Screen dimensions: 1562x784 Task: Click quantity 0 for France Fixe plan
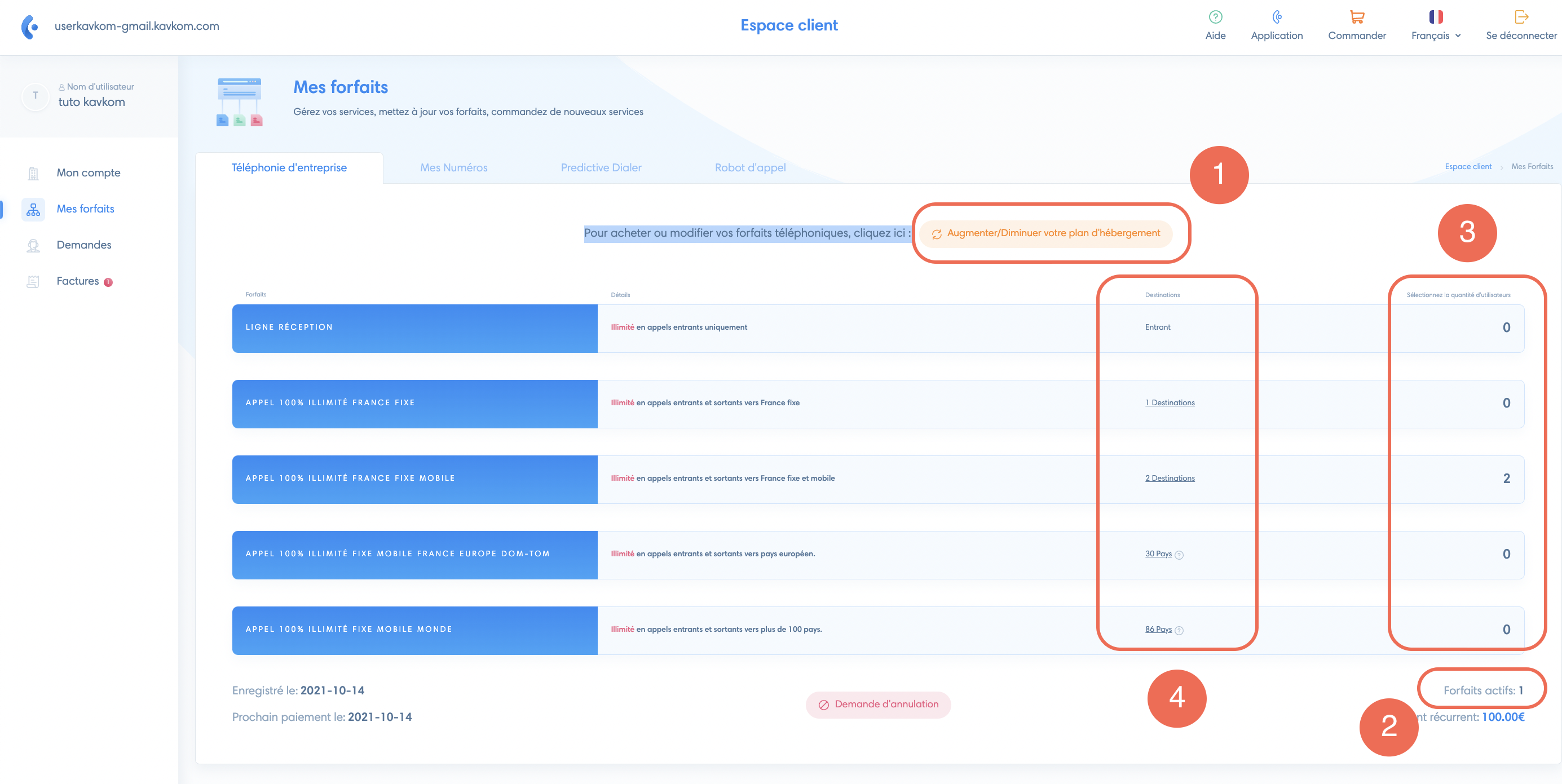(x=1506, y=404)
